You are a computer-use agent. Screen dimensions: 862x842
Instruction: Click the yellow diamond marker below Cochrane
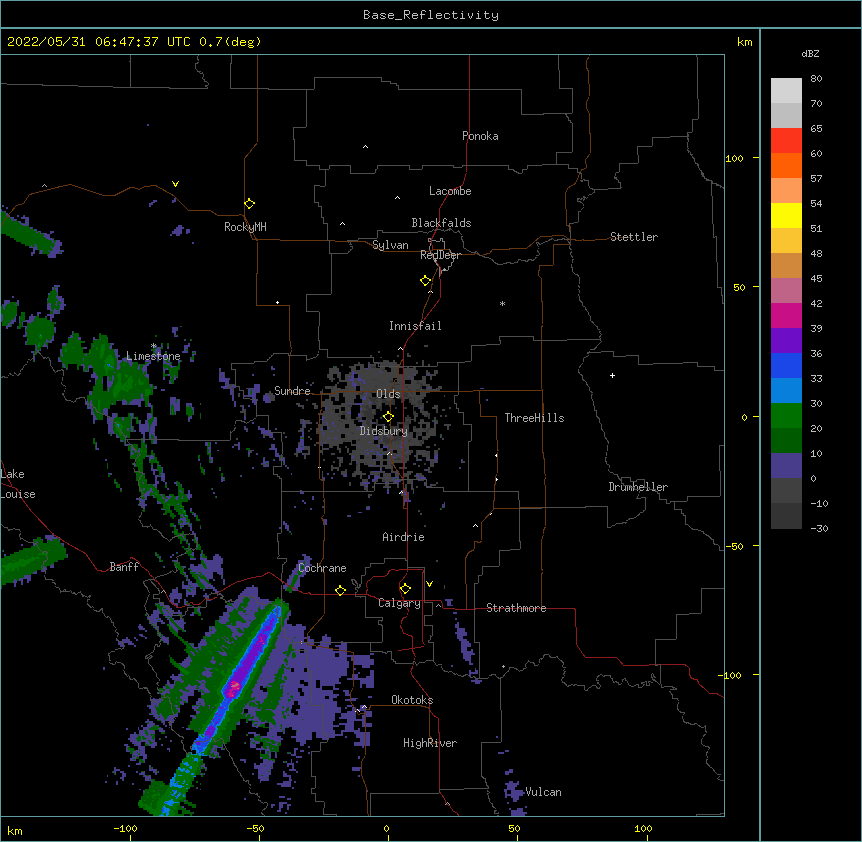coord(340,590)
